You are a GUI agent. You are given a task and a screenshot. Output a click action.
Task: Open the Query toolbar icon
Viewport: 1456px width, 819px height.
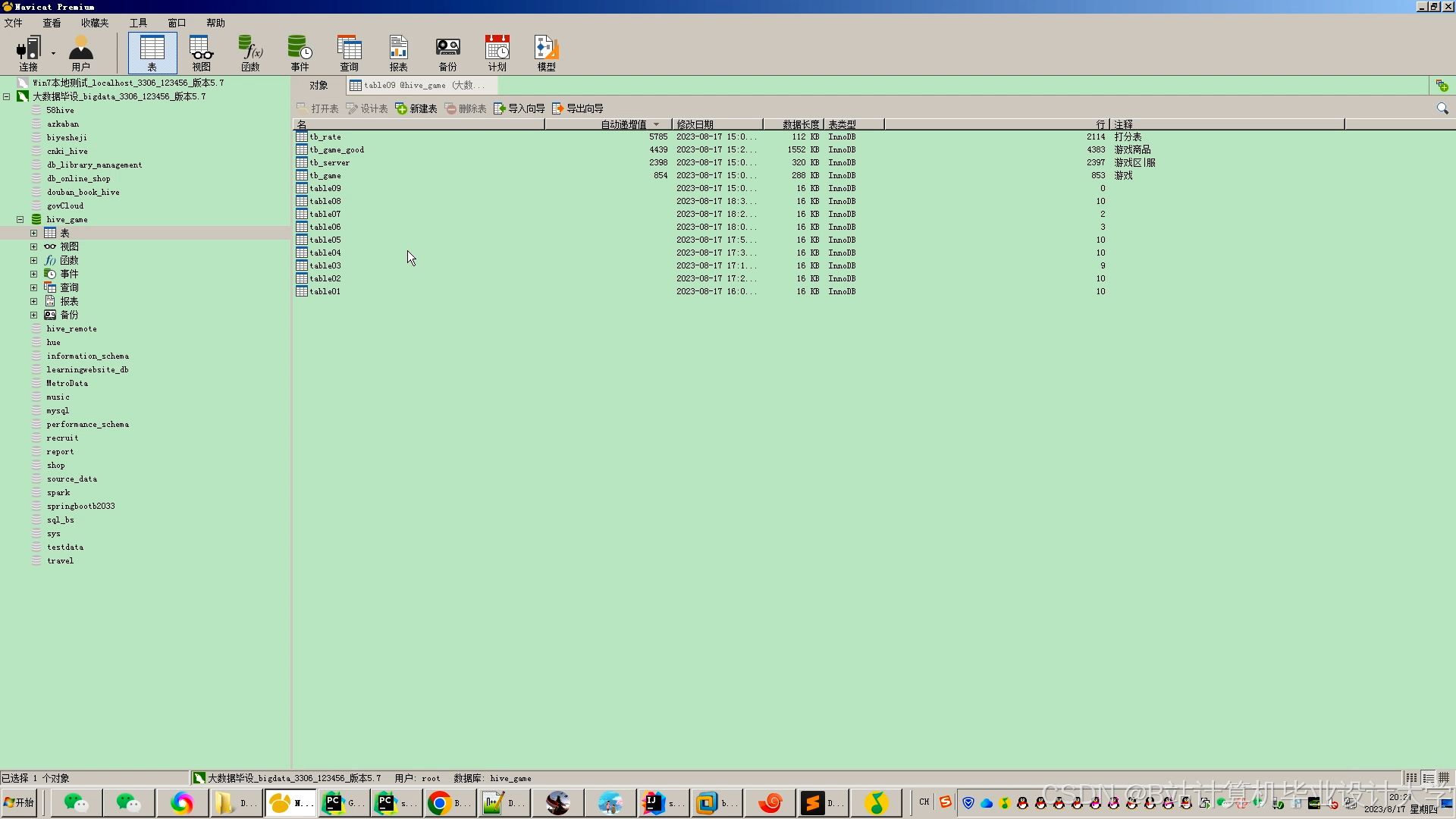[x=349, y=52]
